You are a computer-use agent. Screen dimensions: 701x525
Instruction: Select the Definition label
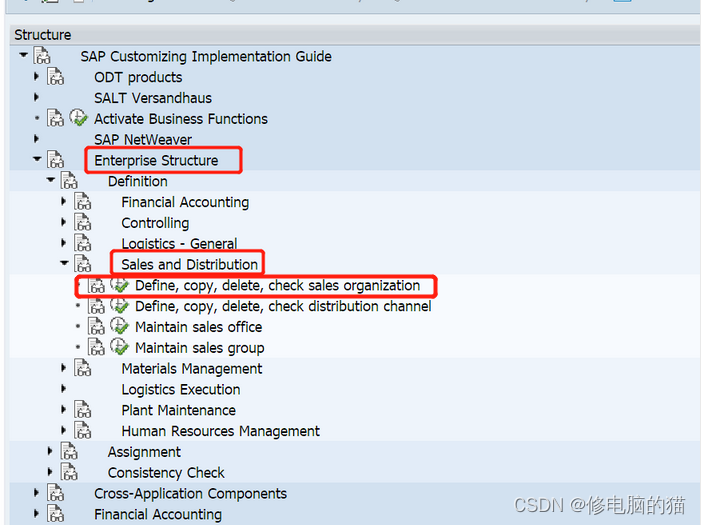pyautogui.click(x=138, y=181)
